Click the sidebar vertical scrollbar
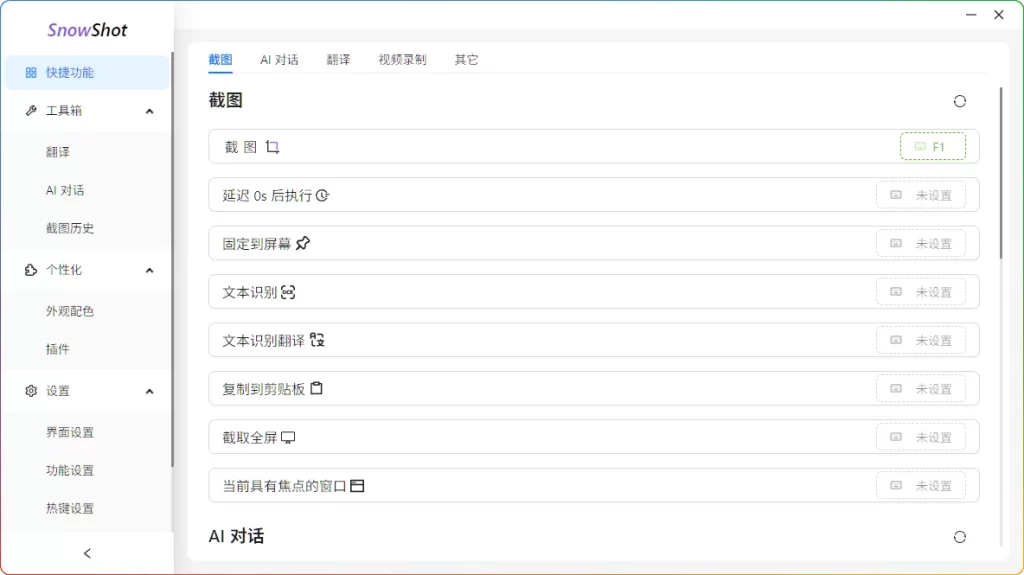This screenshot has height=575, width=1024. pos(172,260)
